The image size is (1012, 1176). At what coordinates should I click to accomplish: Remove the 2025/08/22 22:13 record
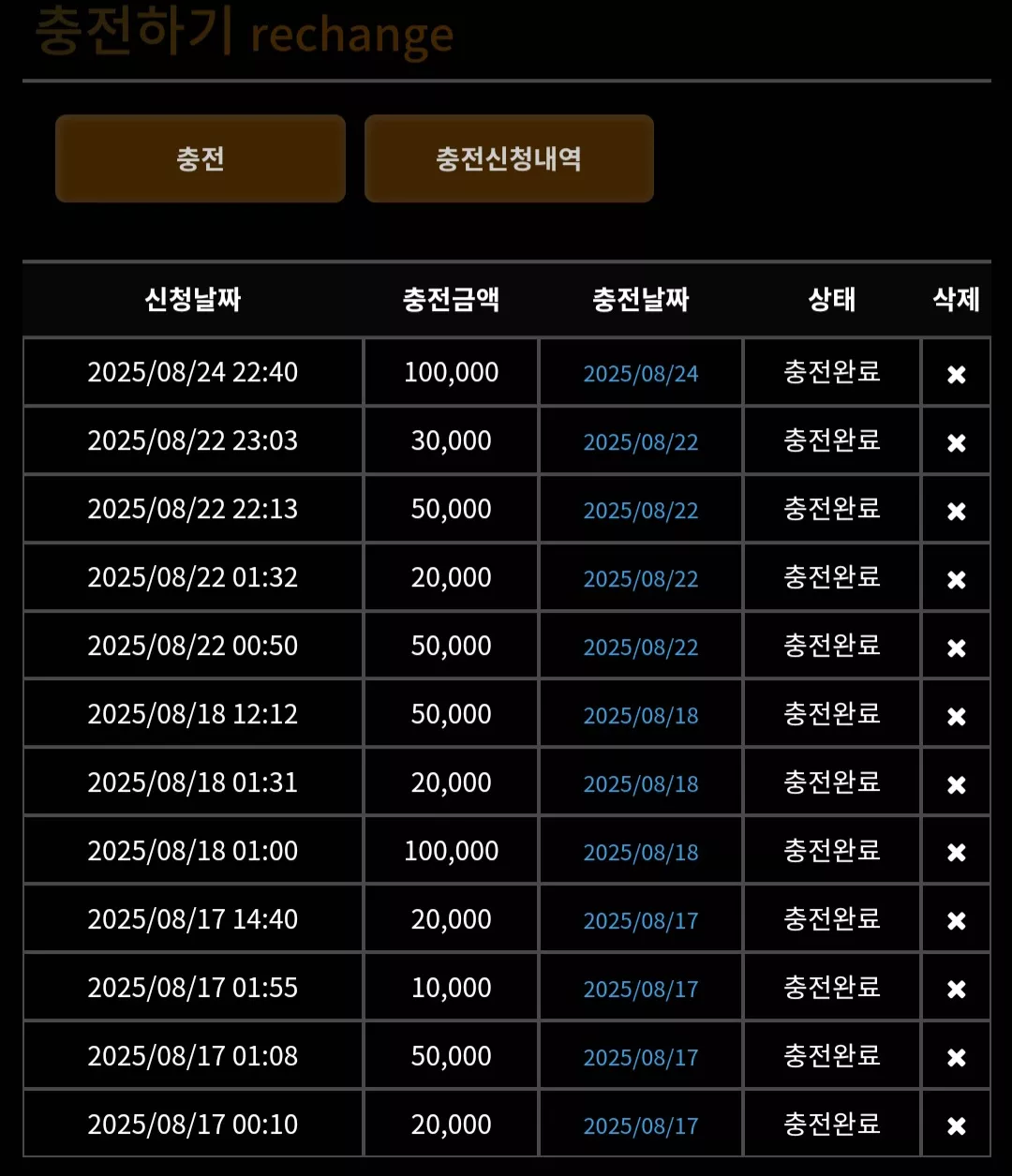pos(956,511)
